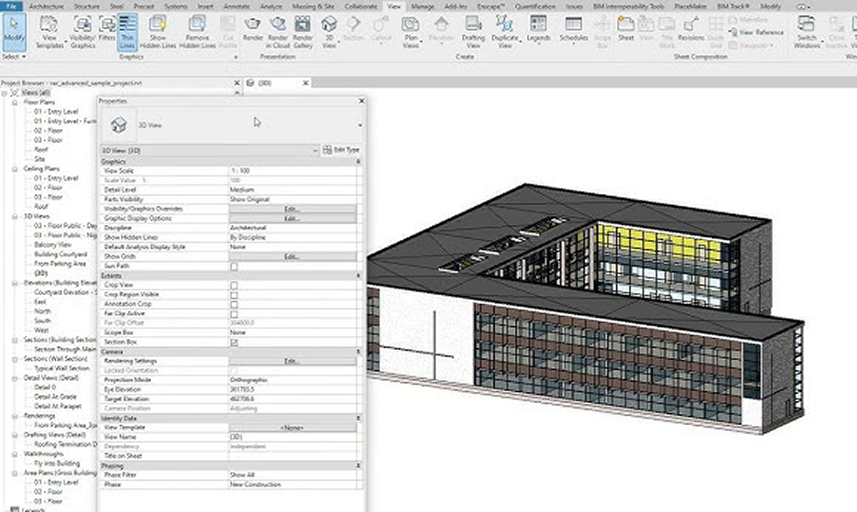
Task: Collapse the Elevations (Building Elevation) node
Action: click(15, 283)
